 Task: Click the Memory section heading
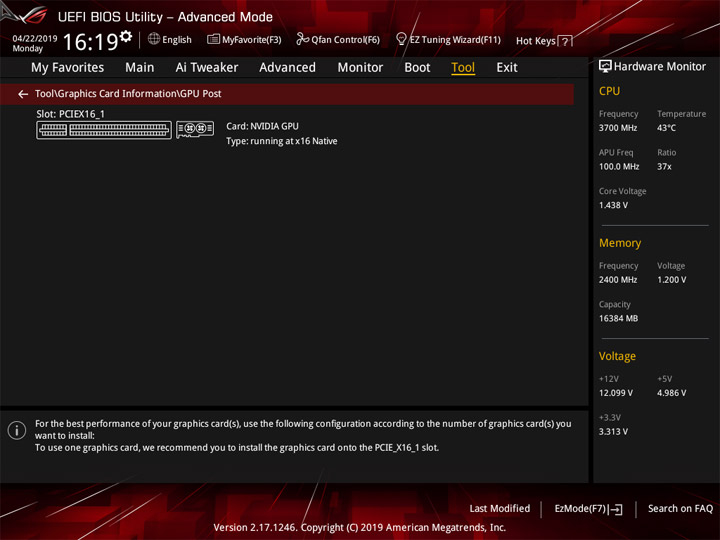[x=620, y=243]
